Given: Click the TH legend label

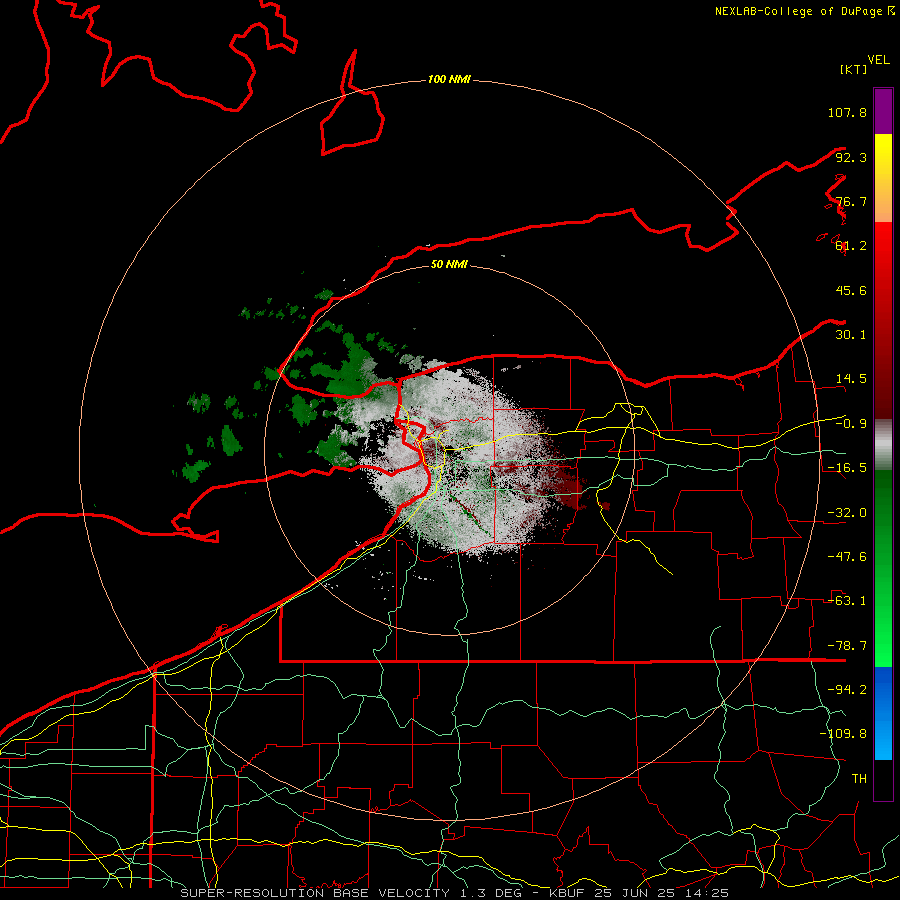Looking at the screenshot, I should (x=859, y=779).
